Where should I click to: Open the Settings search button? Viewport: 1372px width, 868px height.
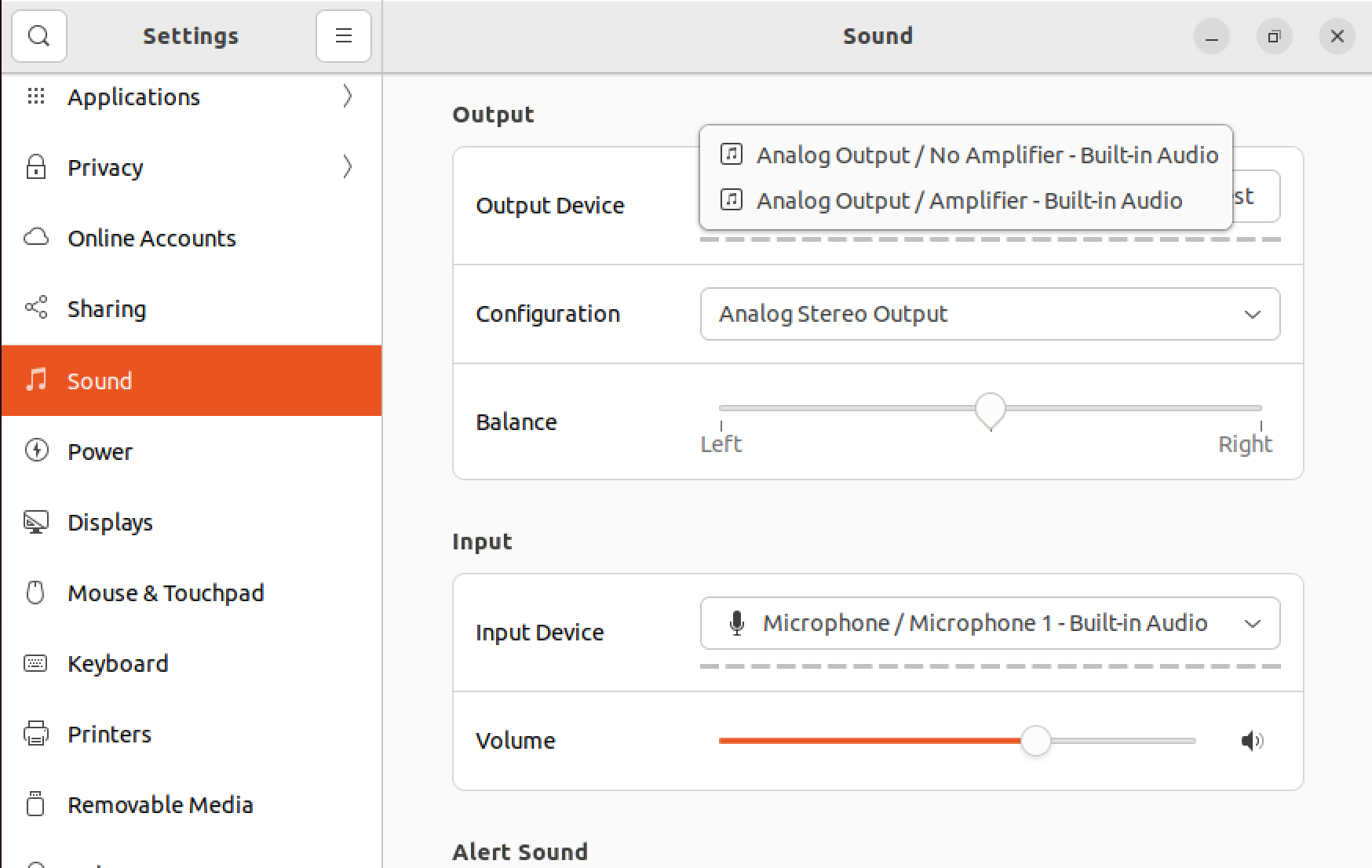(x=39, y=36)
